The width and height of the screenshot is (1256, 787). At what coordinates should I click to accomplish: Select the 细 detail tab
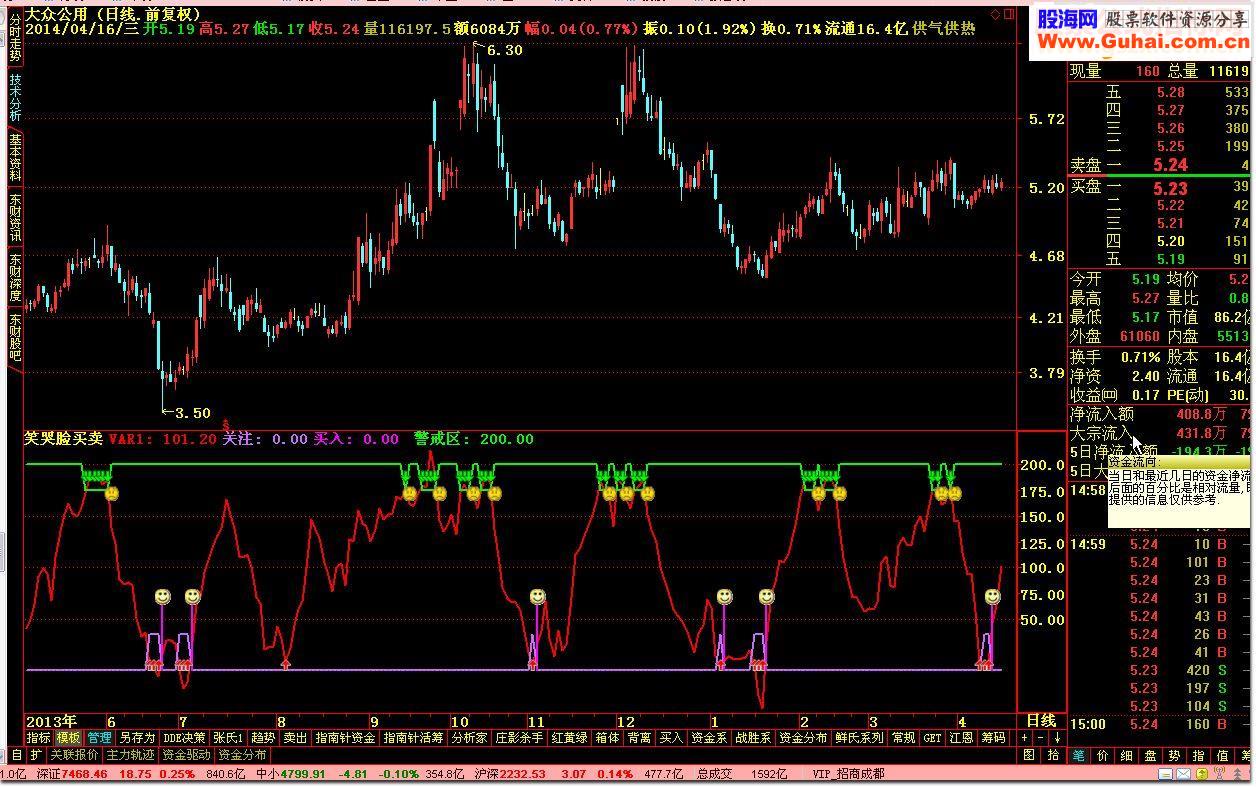[1127, 756]
